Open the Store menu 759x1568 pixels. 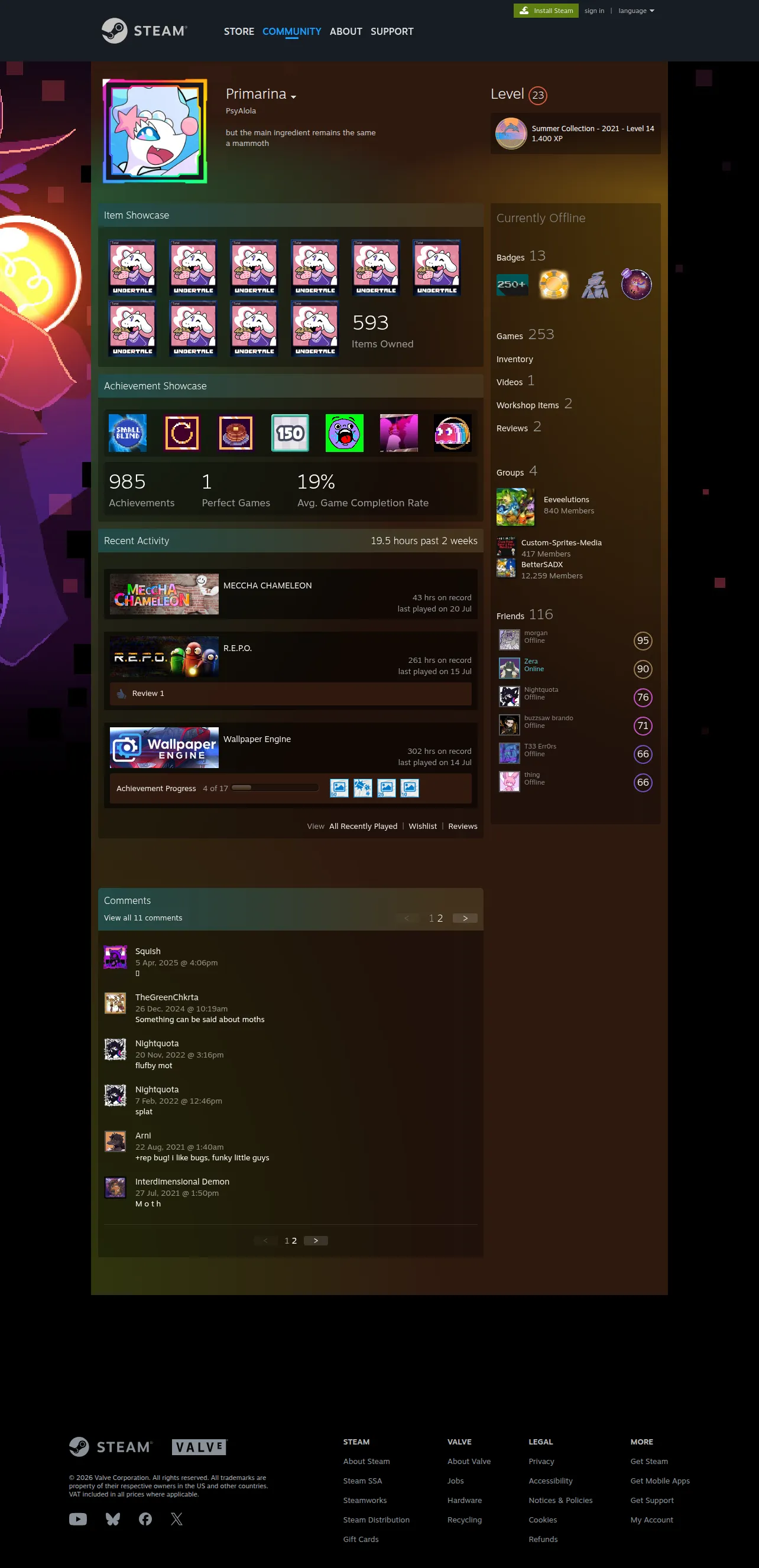tap(239, 32)
